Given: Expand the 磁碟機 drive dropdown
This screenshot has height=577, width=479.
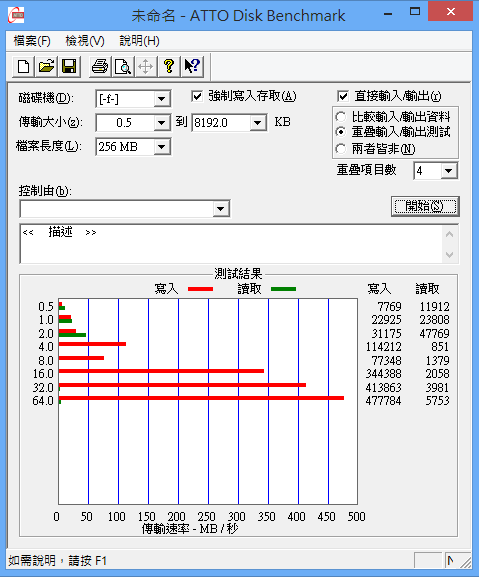Looking at the screenshot, I should (x=161, y=99).
